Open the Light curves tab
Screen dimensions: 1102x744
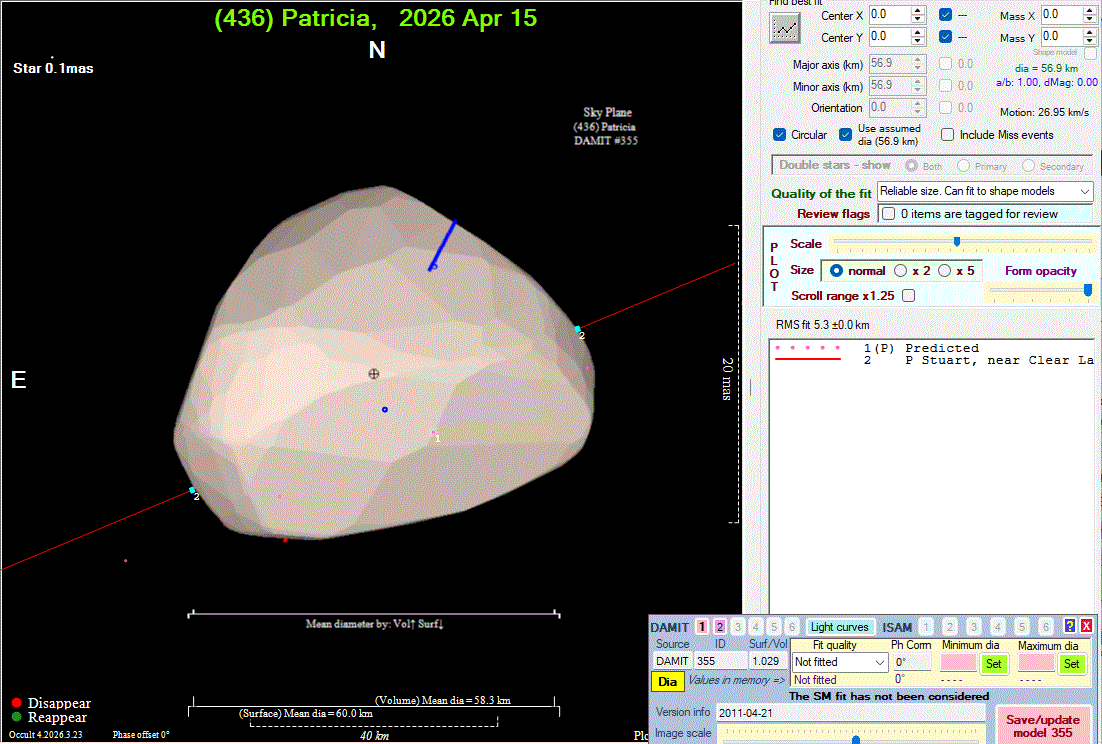[x=841, y=627]
